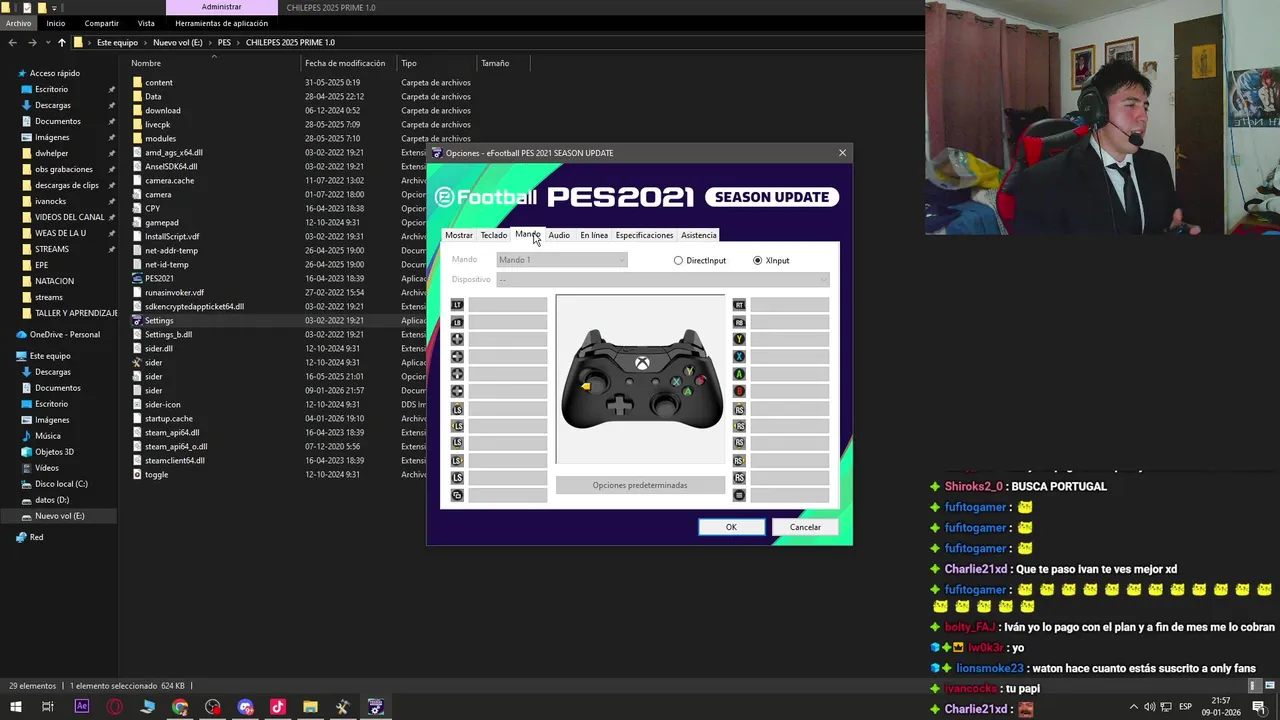Open recent locations dropdown in Explorer
The image size is (1280, 720).
(47, 42)
